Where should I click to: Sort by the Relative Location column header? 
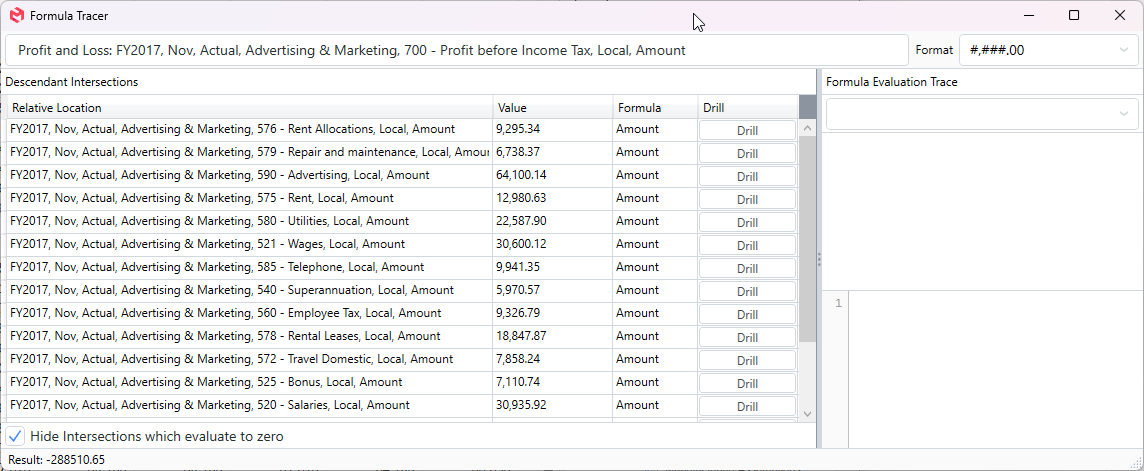(x=250, y=108)
